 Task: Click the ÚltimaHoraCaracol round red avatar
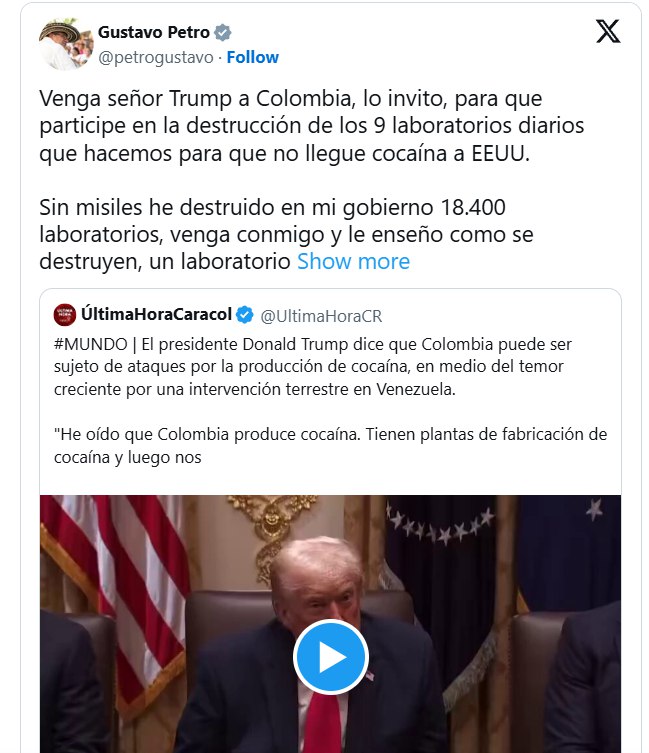64,315
